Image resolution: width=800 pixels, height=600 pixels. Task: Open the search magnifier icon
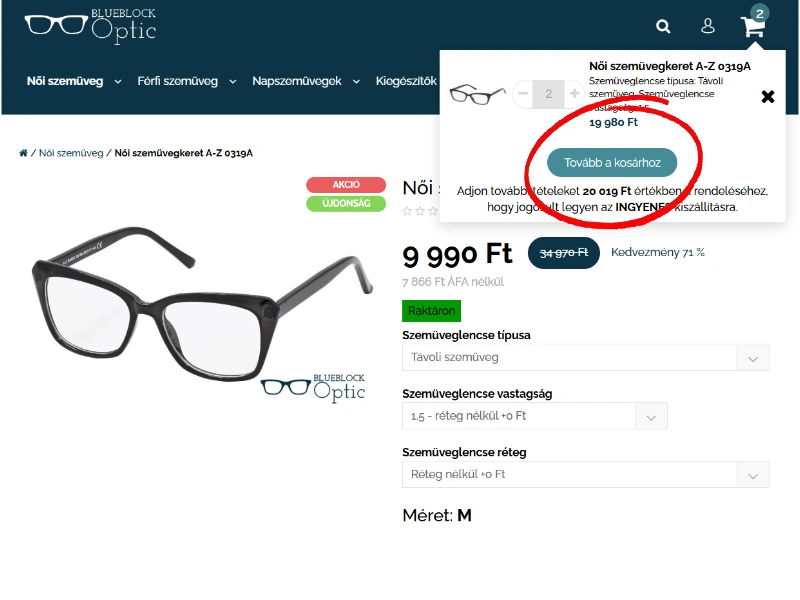tap(663, 26)
